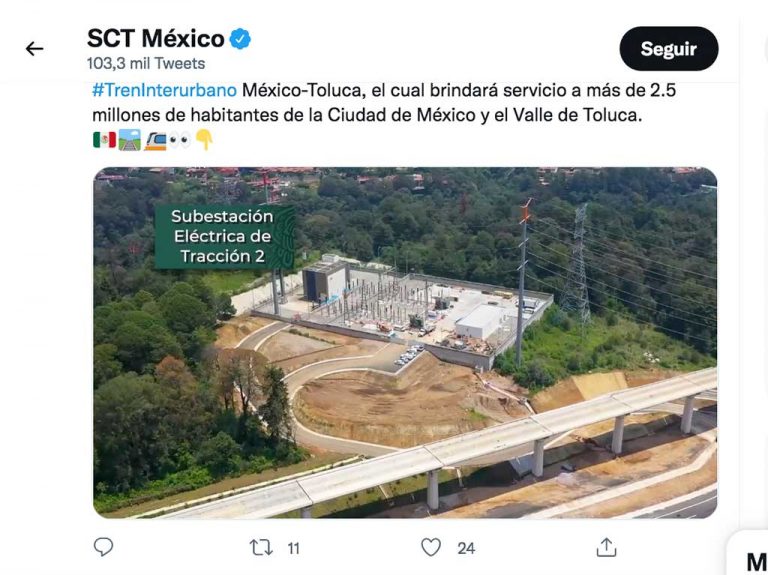Like the tweet with heart icon
This screenshot has width=768, height=575.
[x=431, y=547]
